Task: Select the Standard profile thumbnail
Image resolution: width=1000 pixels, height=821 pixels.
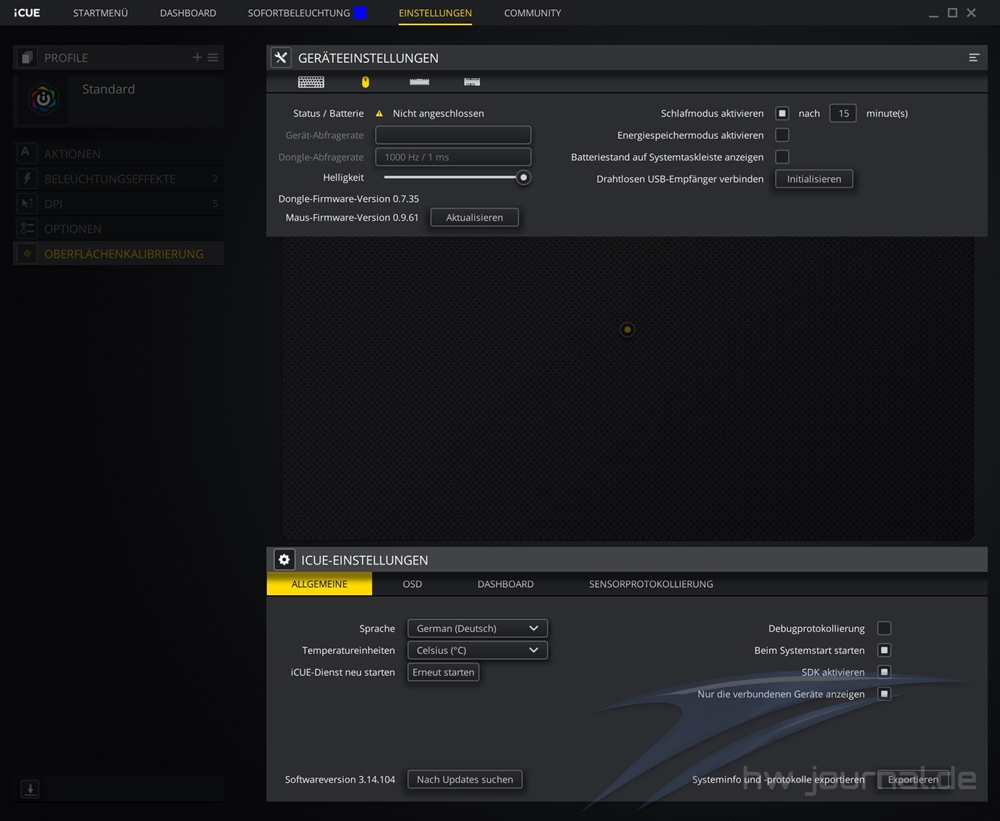Action: (x=43, y=99)
